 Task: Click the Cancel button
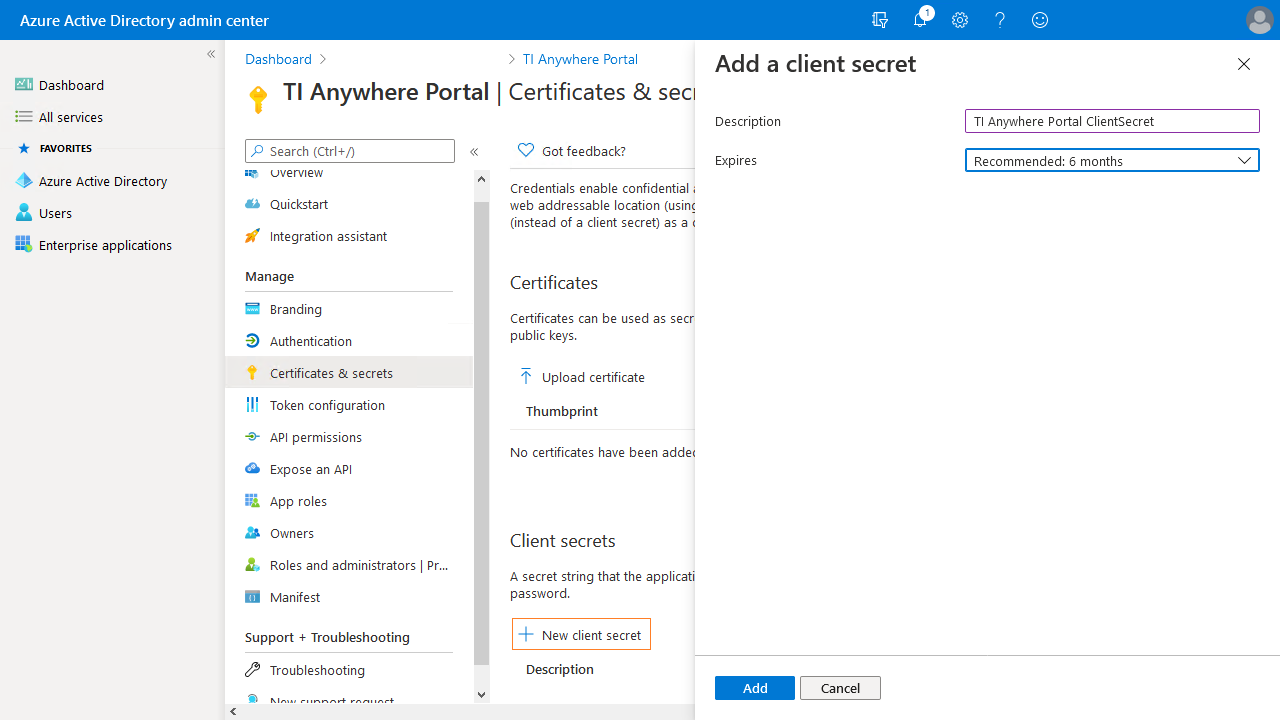(x=840, y=688)
